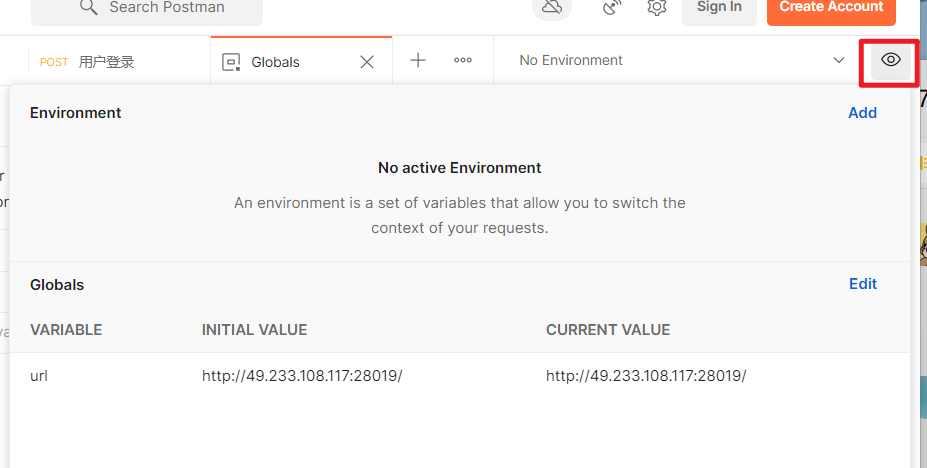927x468 pixels.
Task: Click the search magnifier icon
Action: tap(89, 7)
